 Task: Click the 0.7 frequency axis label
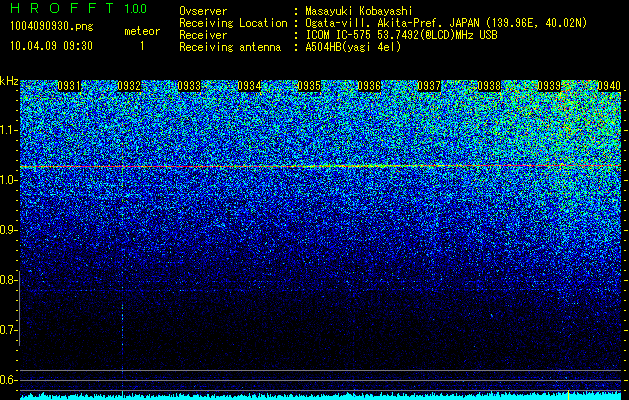[x=8, y=330]
